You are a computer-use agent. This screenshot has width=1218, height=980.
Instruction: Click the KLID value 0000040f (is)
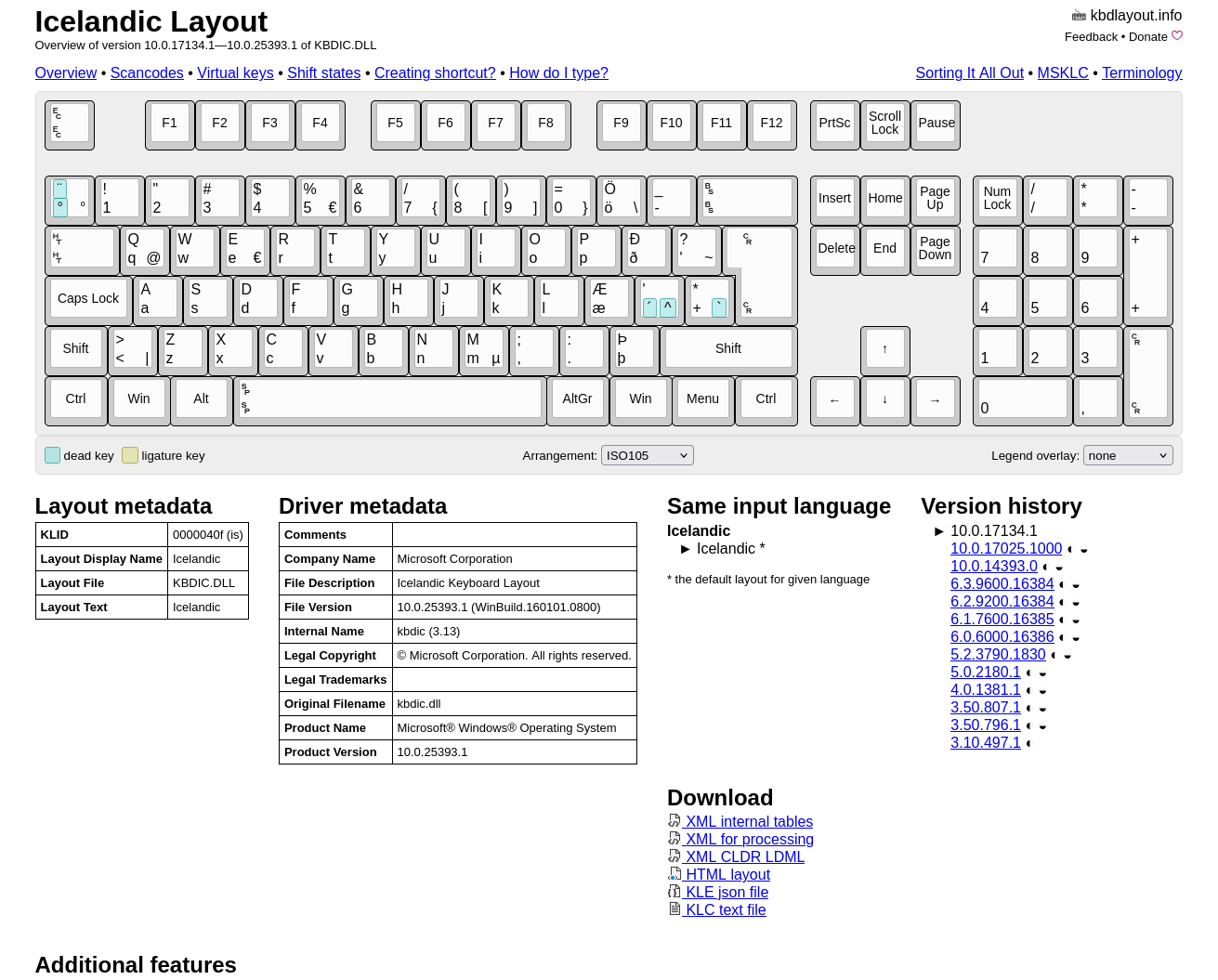208,535
